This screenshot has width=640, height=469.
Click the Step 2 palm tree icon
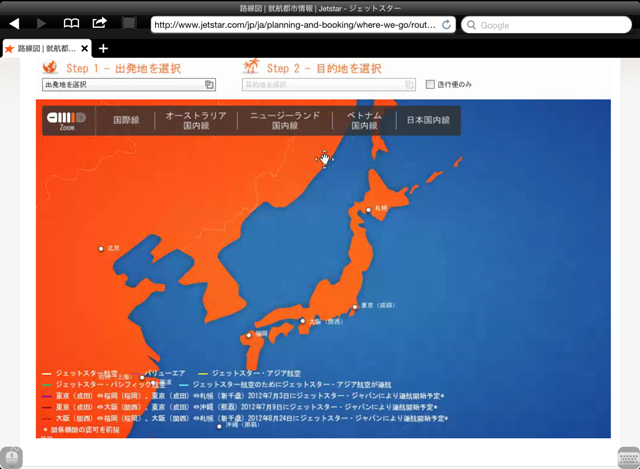click(251, 66)
